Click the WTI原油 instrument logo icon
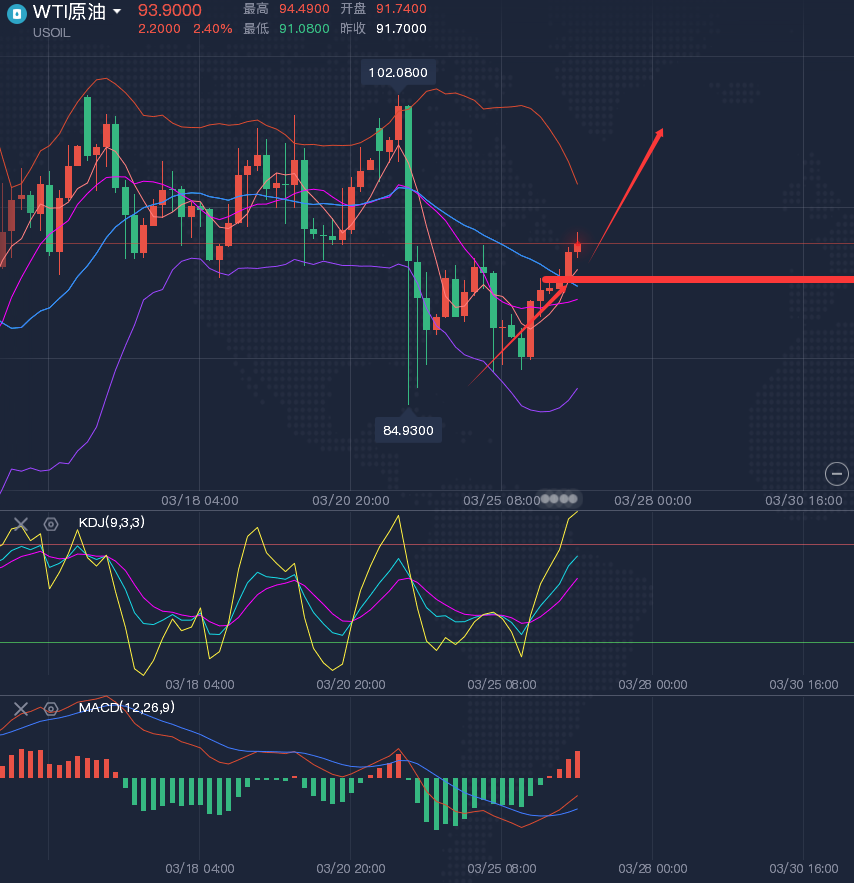 click(x=16, y=13)
